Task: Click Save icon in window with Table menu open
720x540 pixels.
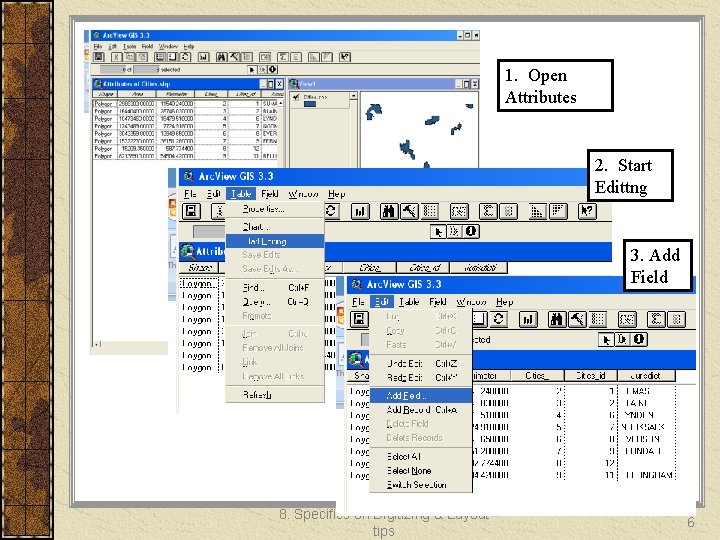Action: click(x=191, y=211)
